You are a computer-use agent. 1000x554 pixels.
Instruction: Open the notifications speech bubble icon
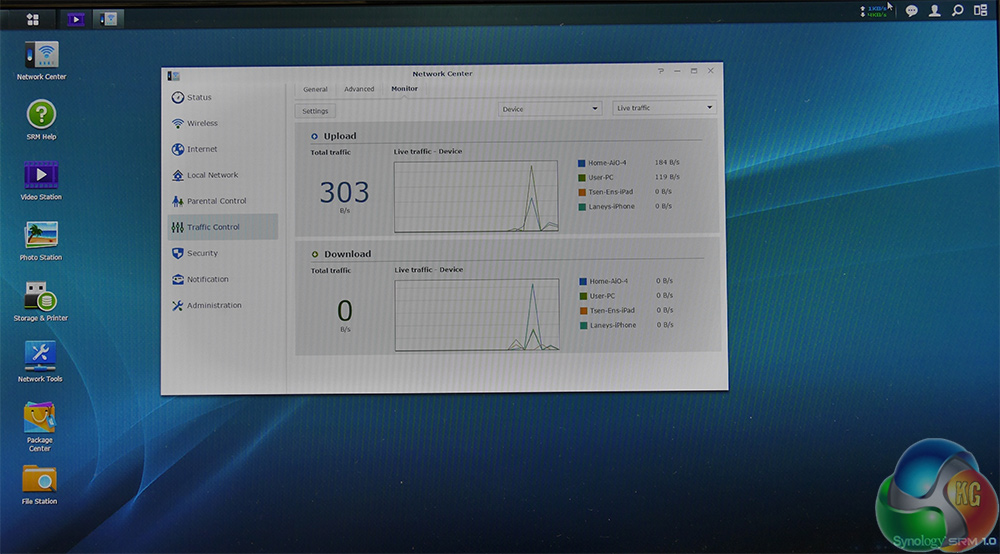click(911, 11)
